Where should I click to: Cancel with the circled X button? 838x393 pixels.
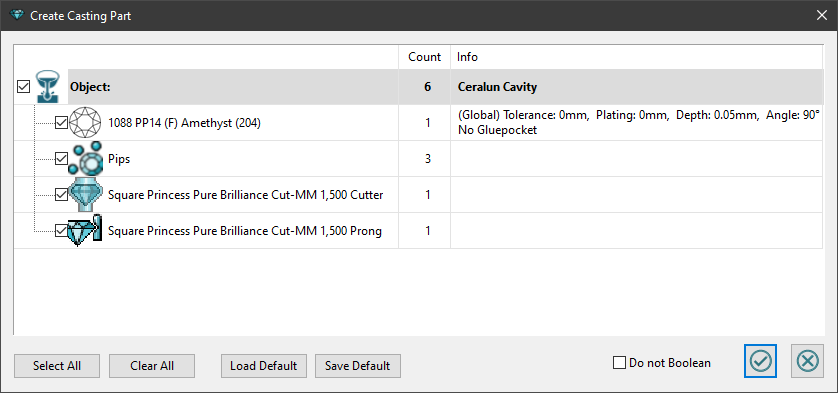click(808, 361)
